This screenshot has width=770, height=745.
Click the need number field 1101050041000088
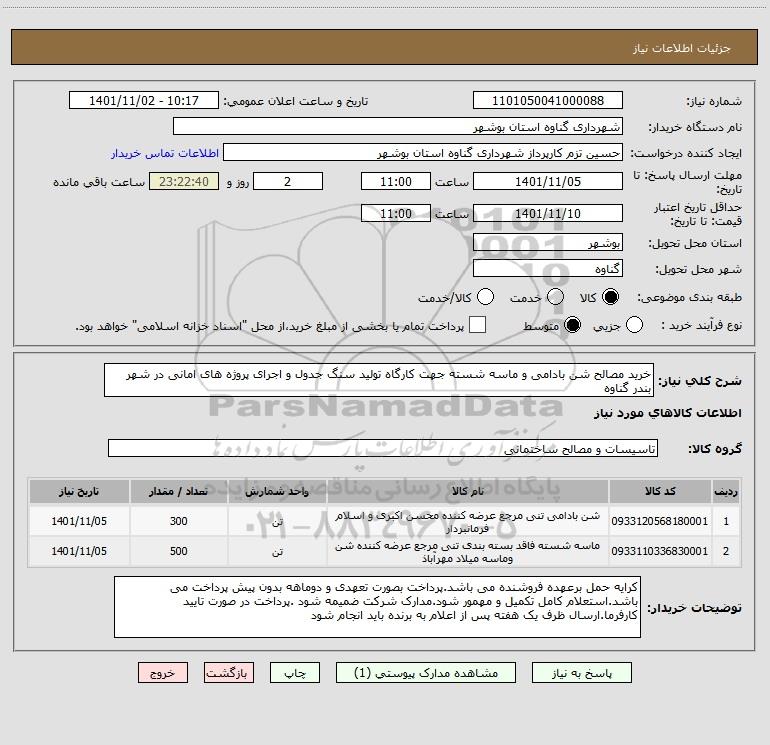pyautogui.click(x=548, y=101)
